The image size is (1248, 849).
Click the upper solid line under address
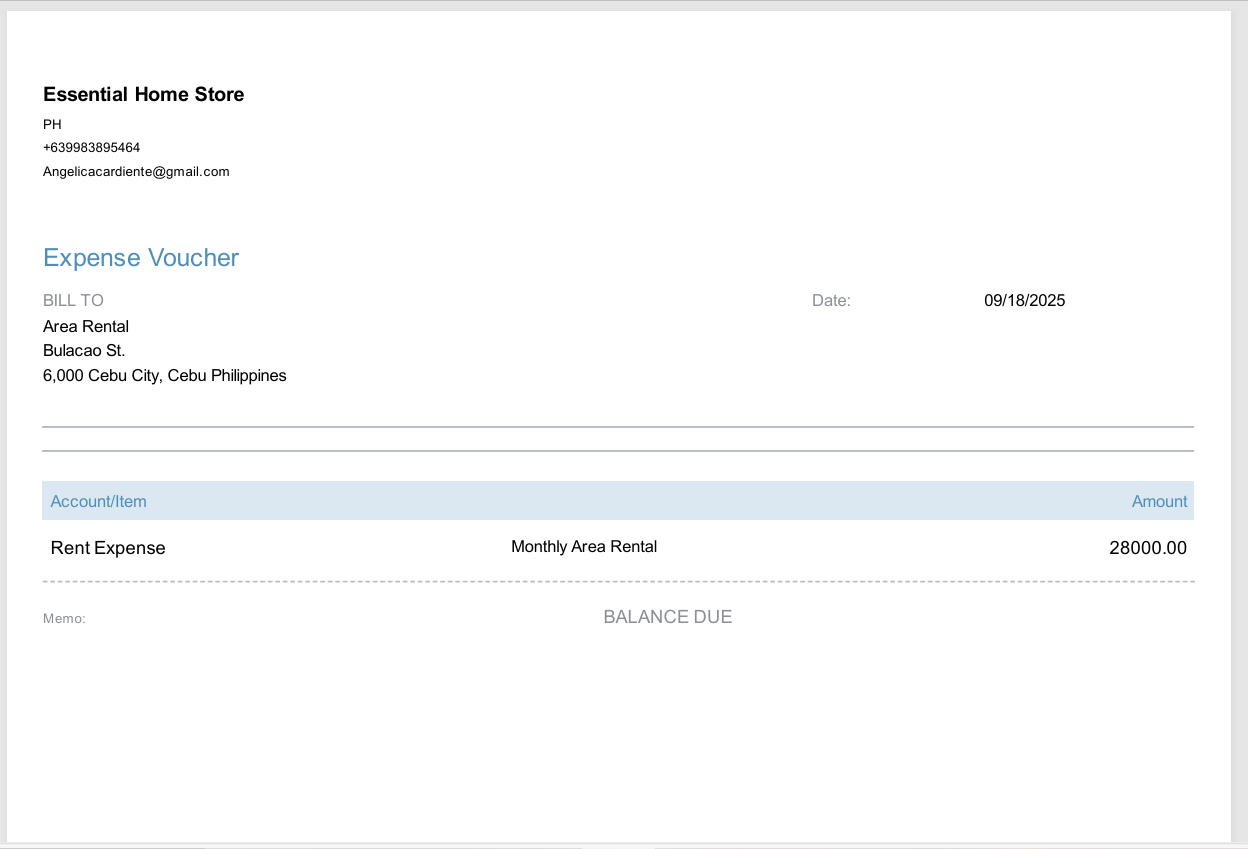pos(617,427)
